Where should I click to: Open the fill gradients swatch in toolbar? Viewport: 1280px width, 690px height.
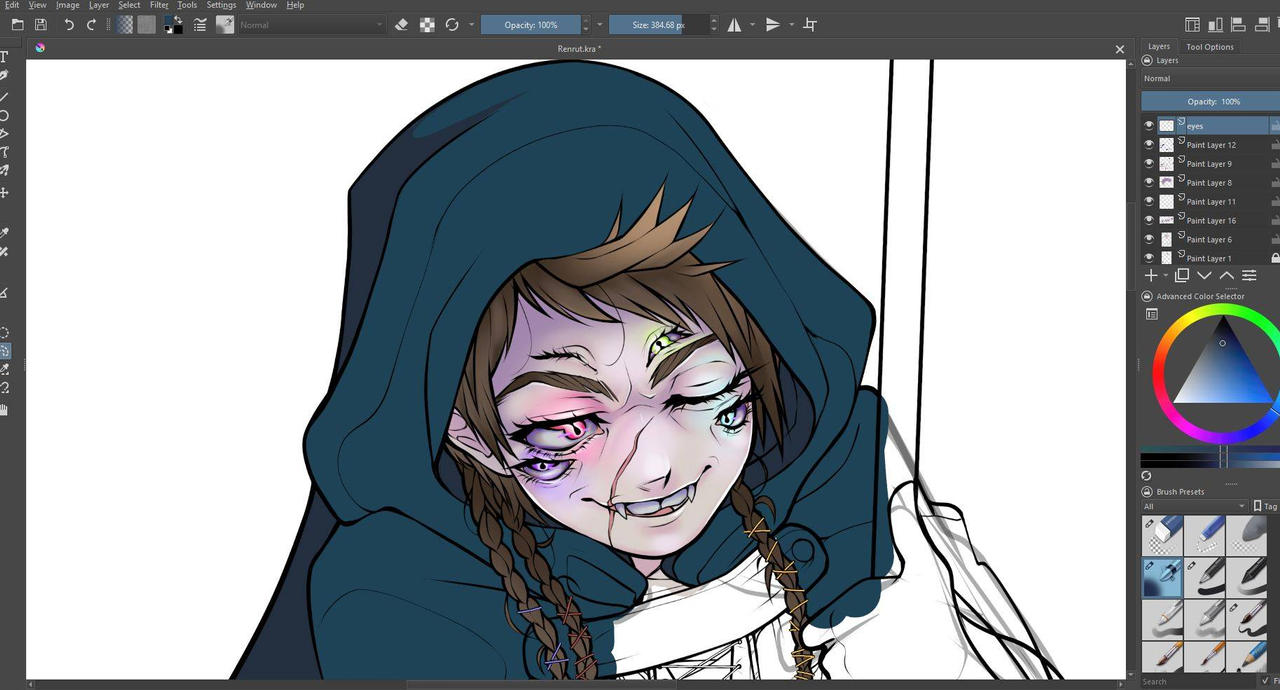[x=125, y=25]
